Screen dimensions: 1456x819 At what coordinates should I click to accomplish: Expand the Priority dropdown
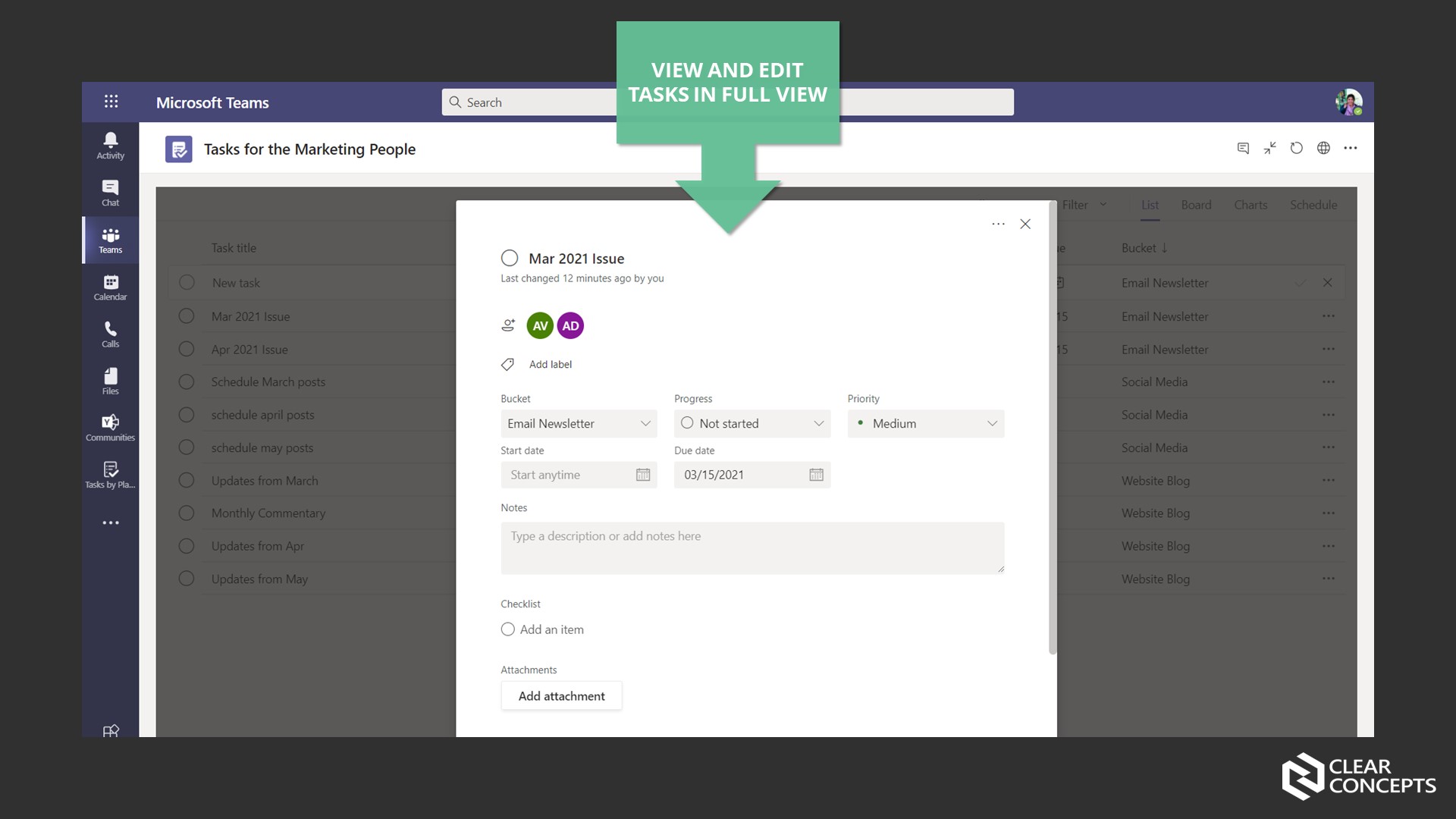[926, 423]
